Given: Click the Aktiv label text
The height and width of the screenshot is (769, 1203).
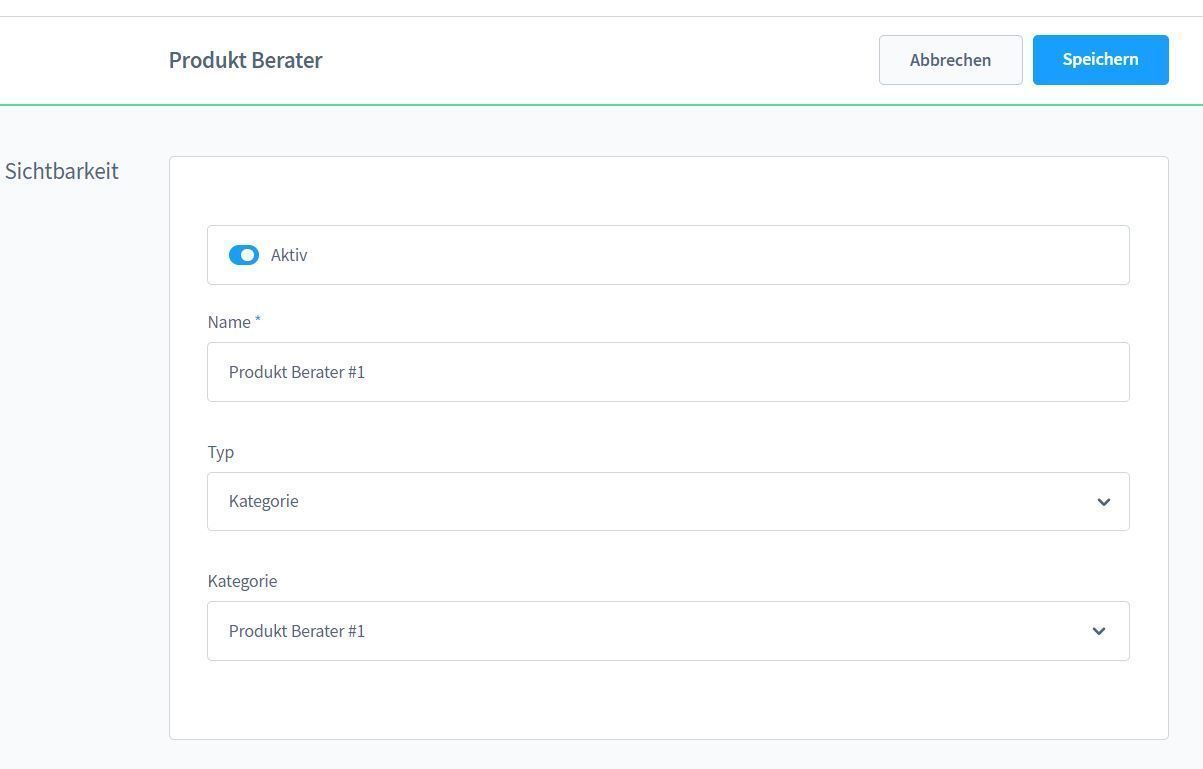Looking at the screenshot, I should [289, 255].
